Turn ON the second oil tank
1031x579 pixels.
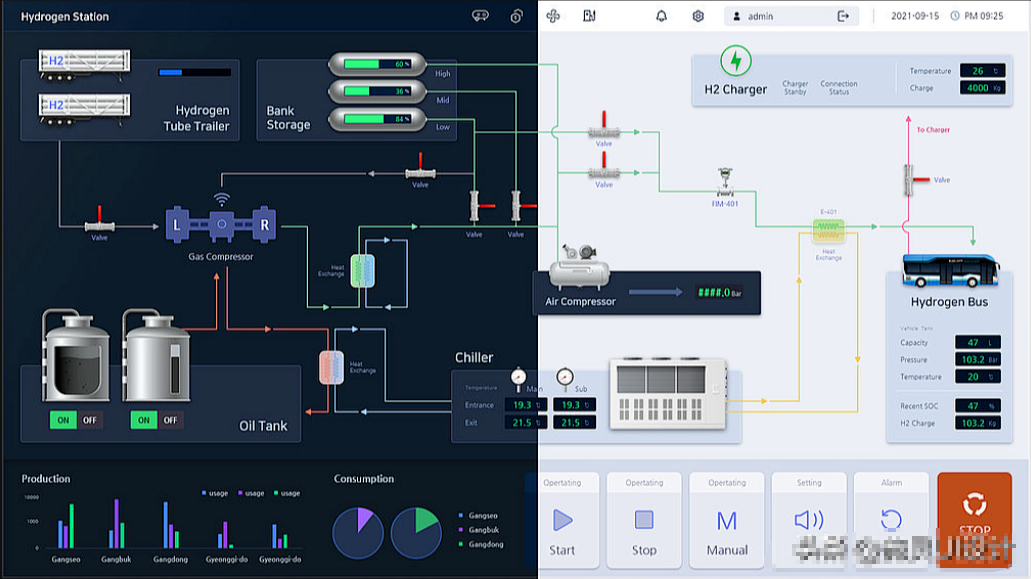coord(143,420)
